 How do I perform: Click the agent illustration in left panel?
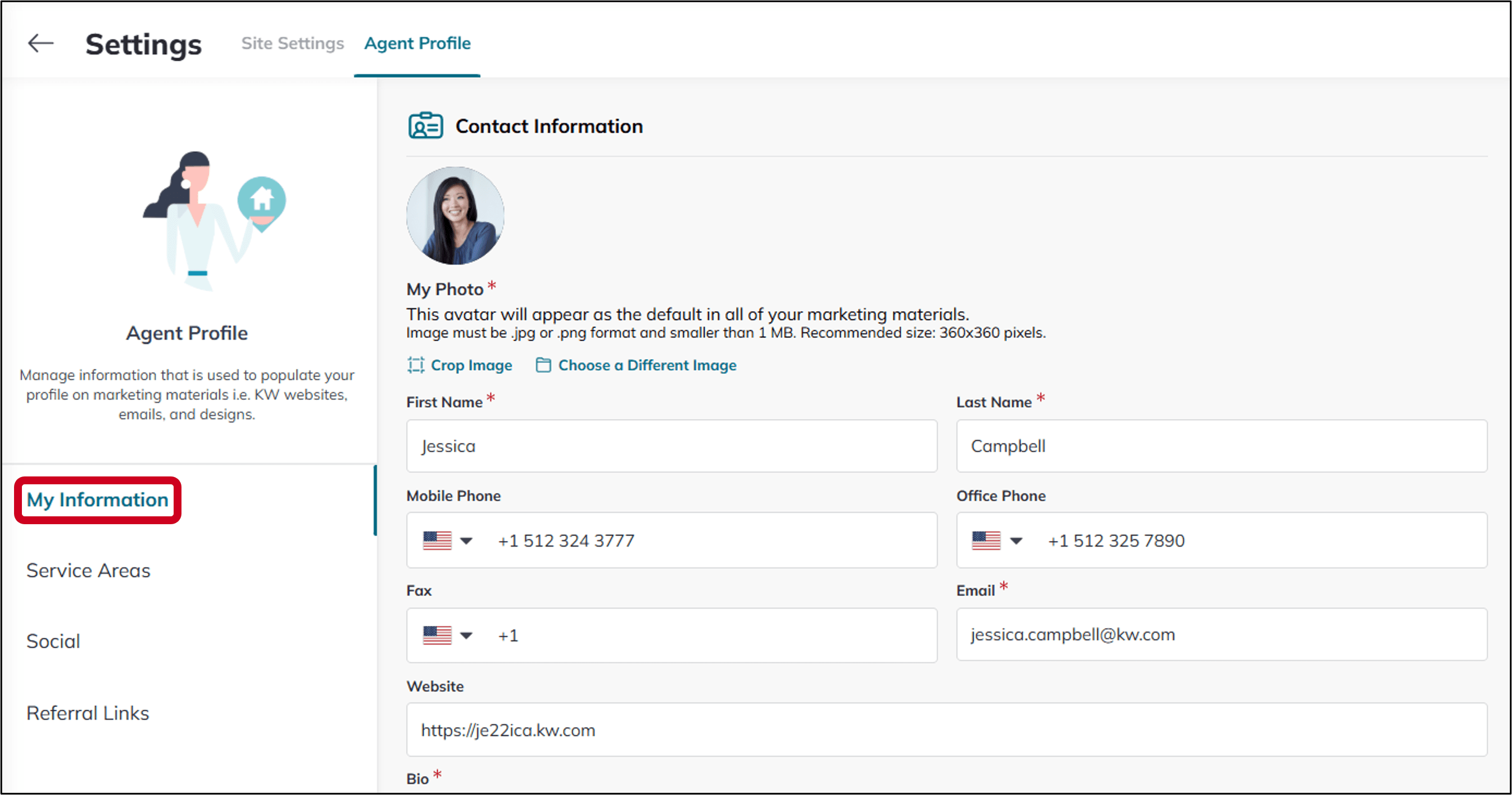(214, 221)
